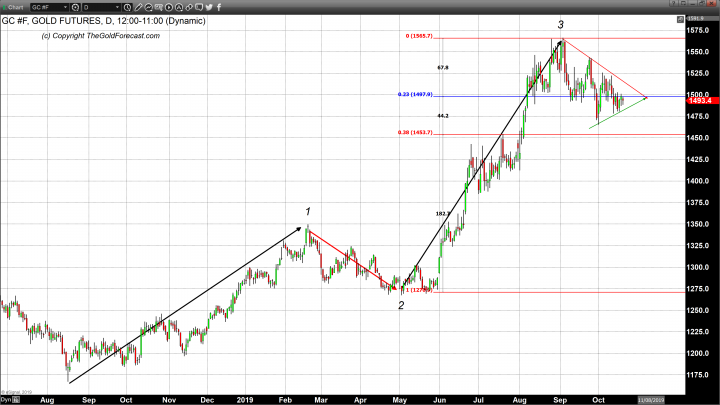The image size is (720, 405).
Task: Click the 1450.0 price axis label
Action: tap(698, 138)
